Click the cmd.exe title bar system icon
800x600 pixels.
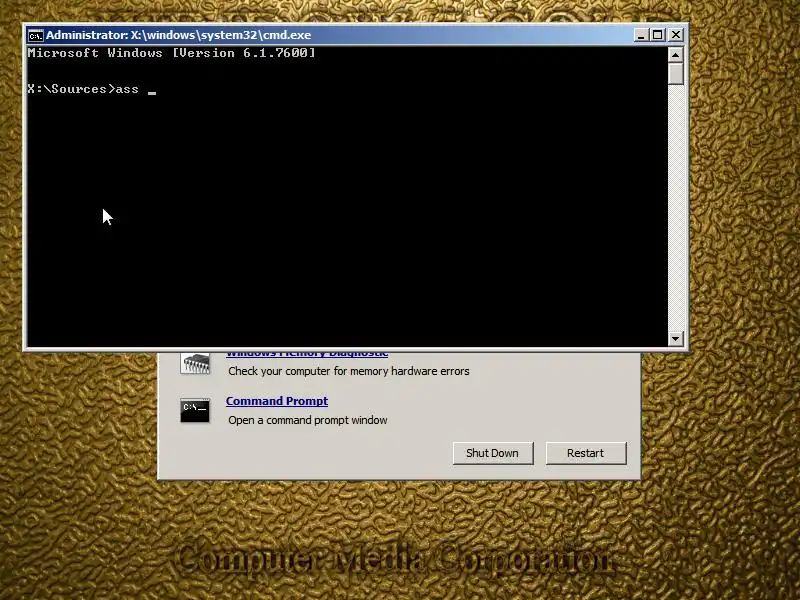click(x=36, y=35)
